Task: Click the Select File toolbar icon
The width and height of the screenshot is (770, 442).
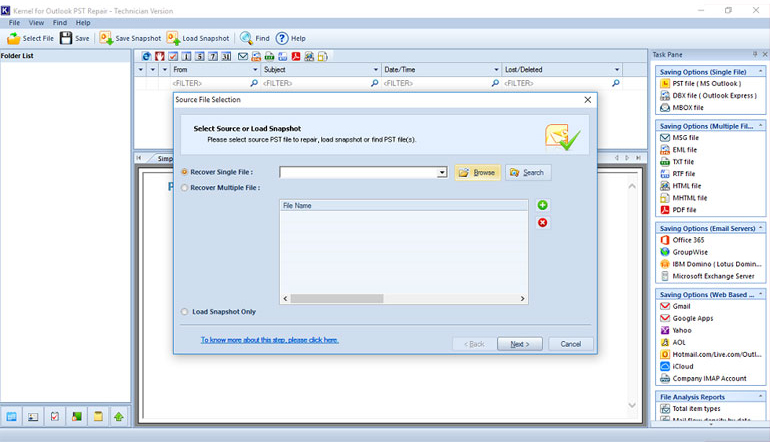Action: (13, 38)
